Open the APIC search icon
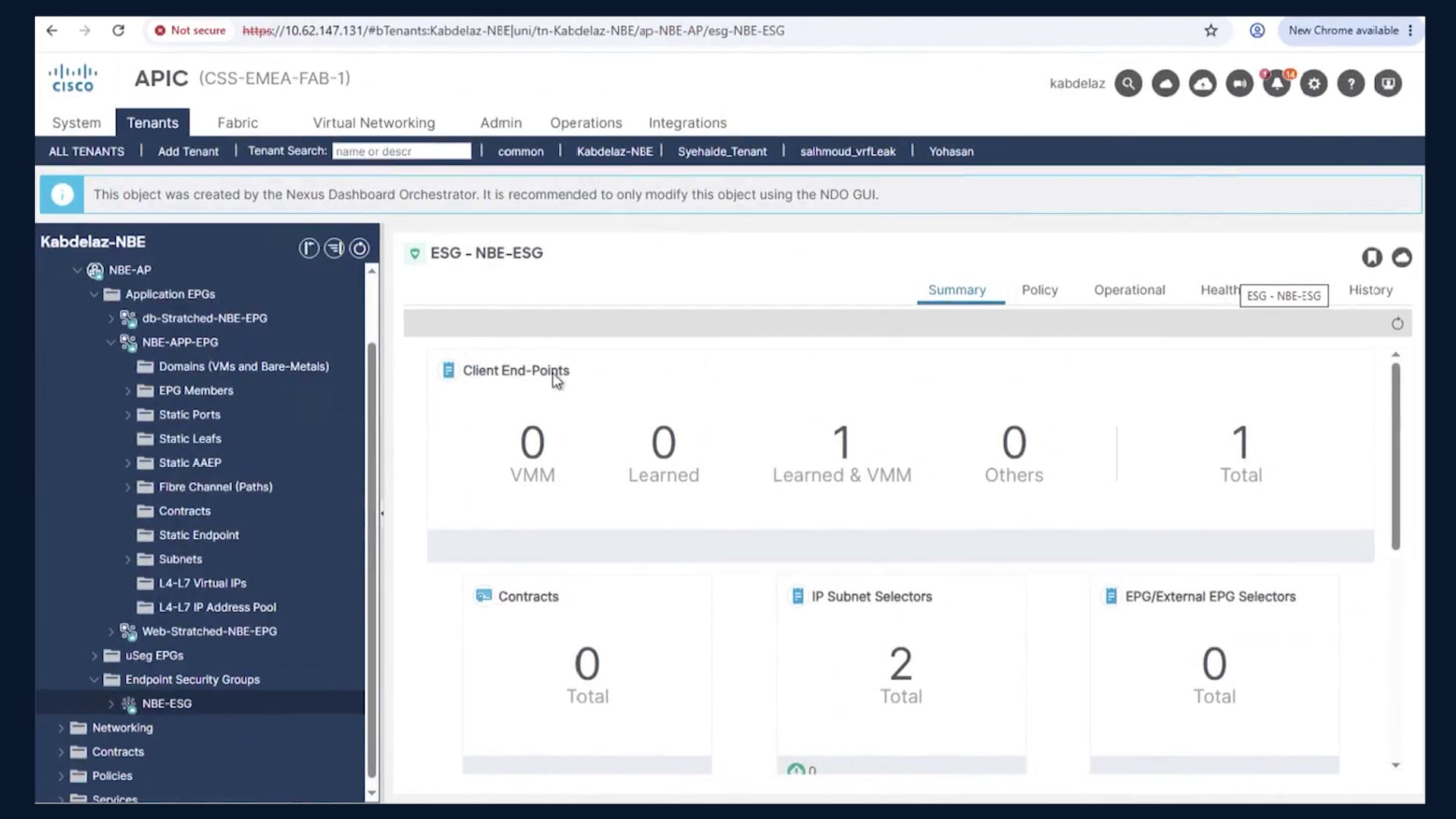 coord(1128,83)
